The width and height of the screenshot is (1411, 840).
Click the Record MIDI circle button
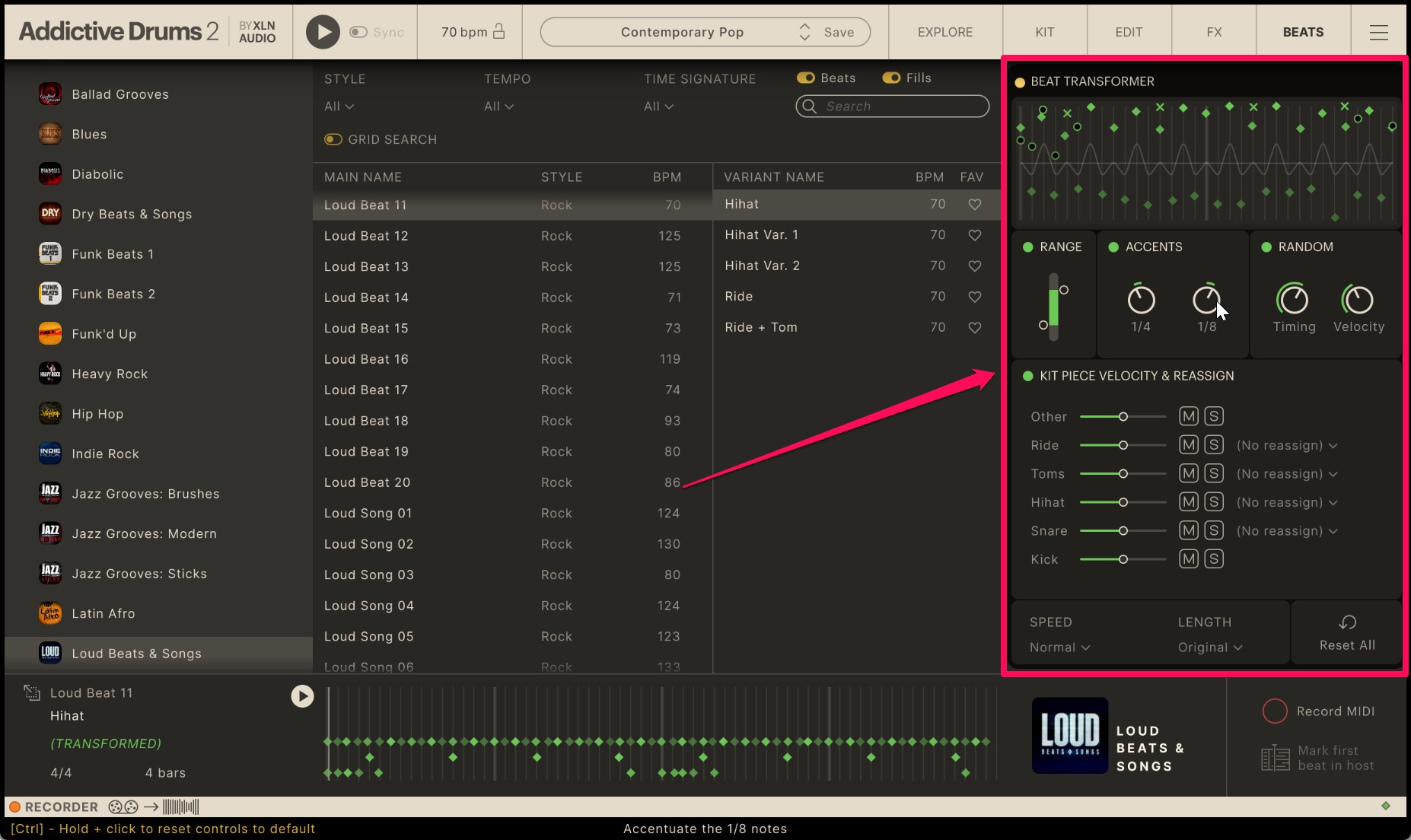1275,711
